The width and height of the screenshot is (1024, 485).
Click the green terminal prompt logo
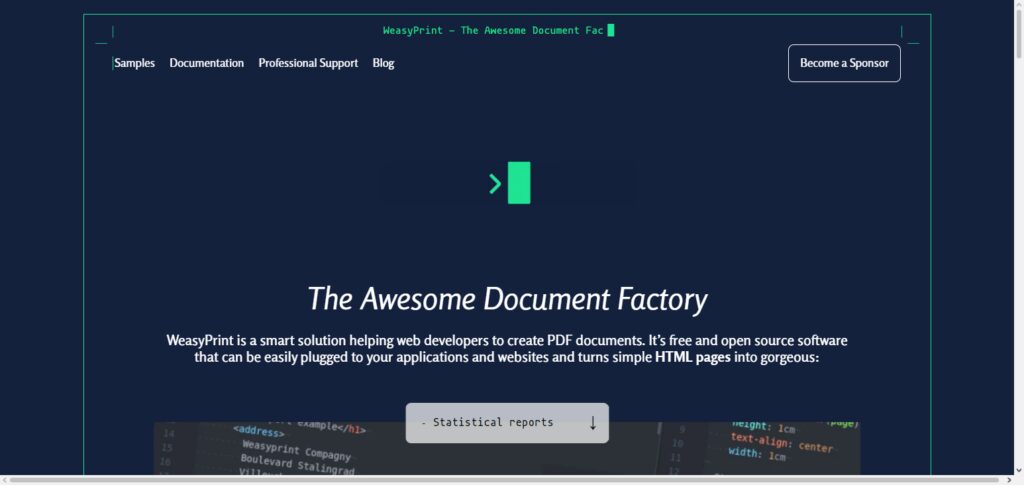tap(509, 183)
